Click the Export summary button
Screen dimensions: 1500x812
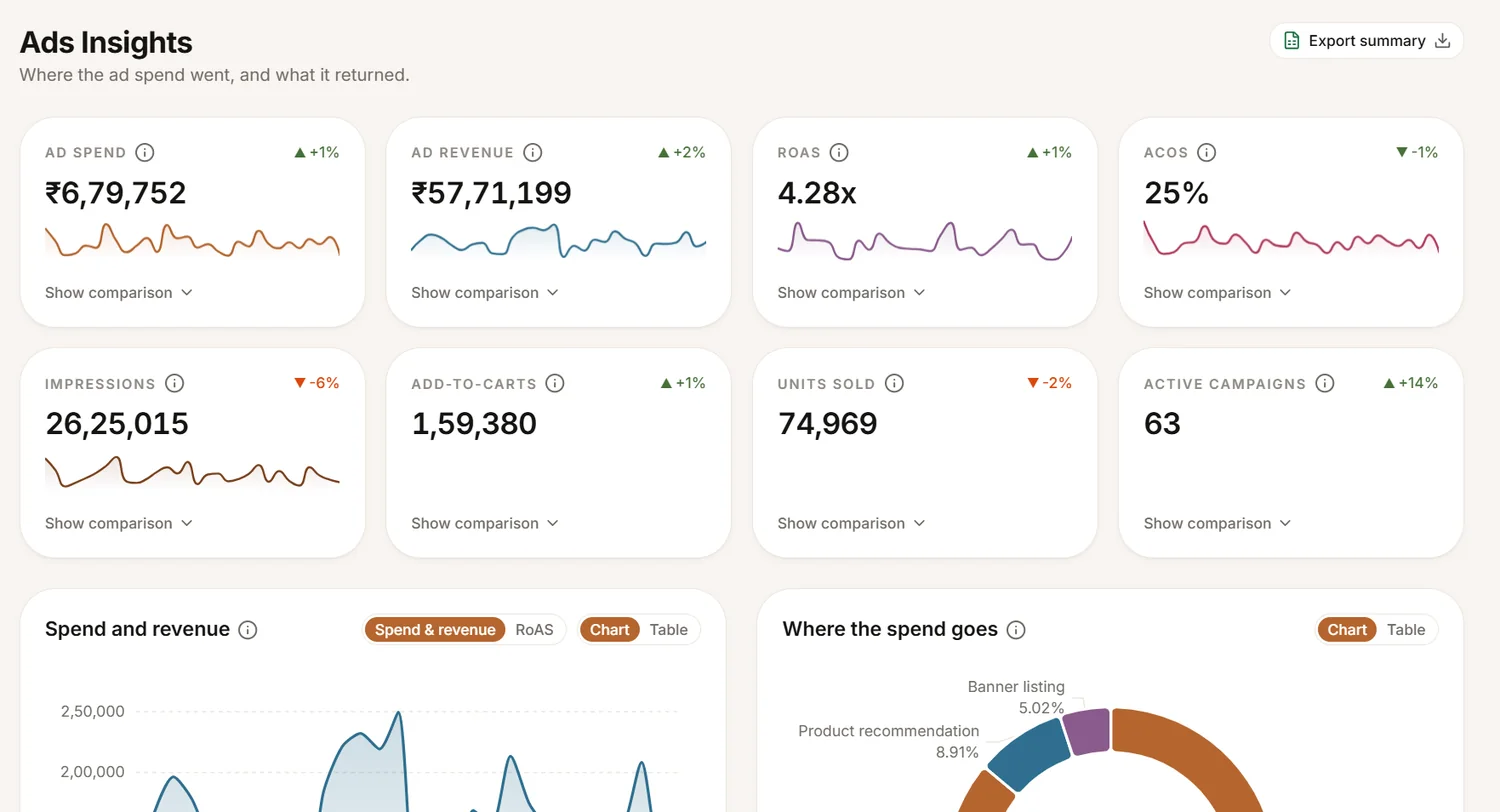coord(1366,41)
